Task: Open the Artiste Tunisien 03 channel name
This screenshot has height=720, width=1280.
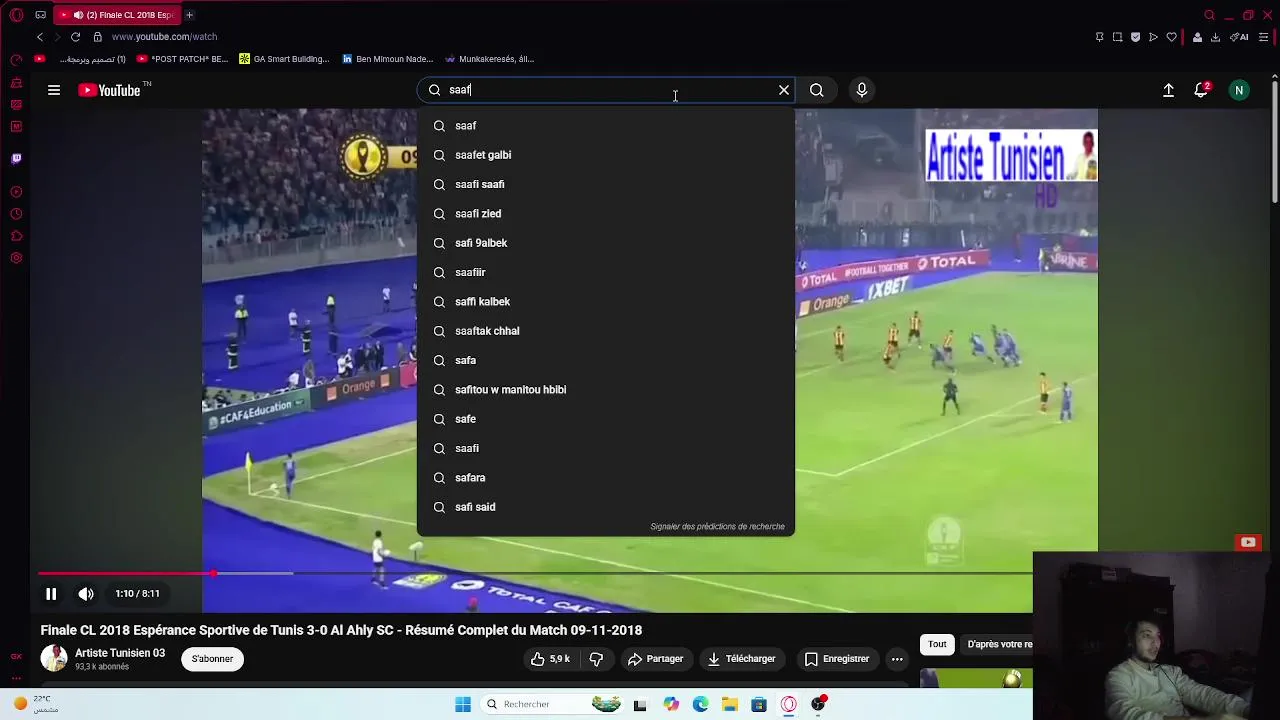Action: [x=120, y=653]
